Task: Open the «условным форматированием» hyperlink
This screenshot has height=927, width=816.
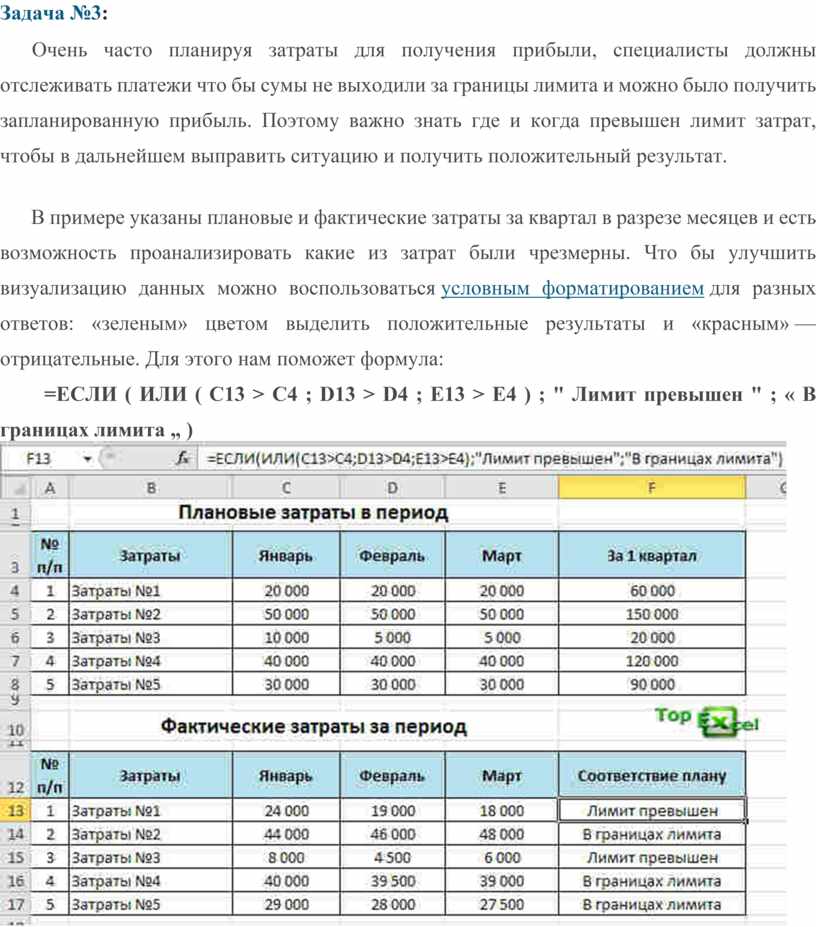Action: click(x=572, y=289)
